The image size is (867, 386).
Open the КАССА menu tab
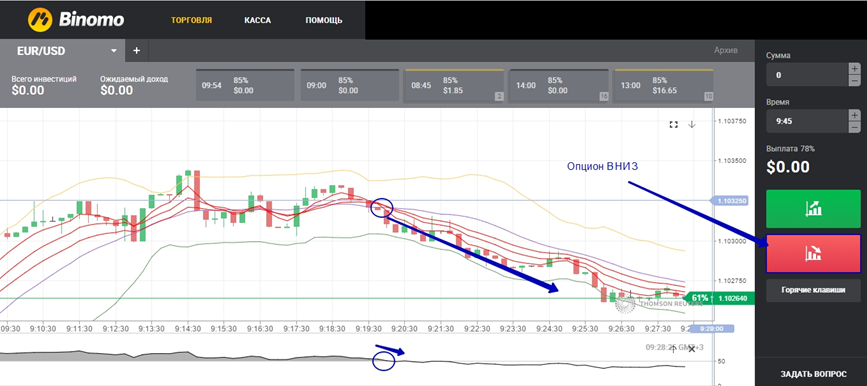258,20
